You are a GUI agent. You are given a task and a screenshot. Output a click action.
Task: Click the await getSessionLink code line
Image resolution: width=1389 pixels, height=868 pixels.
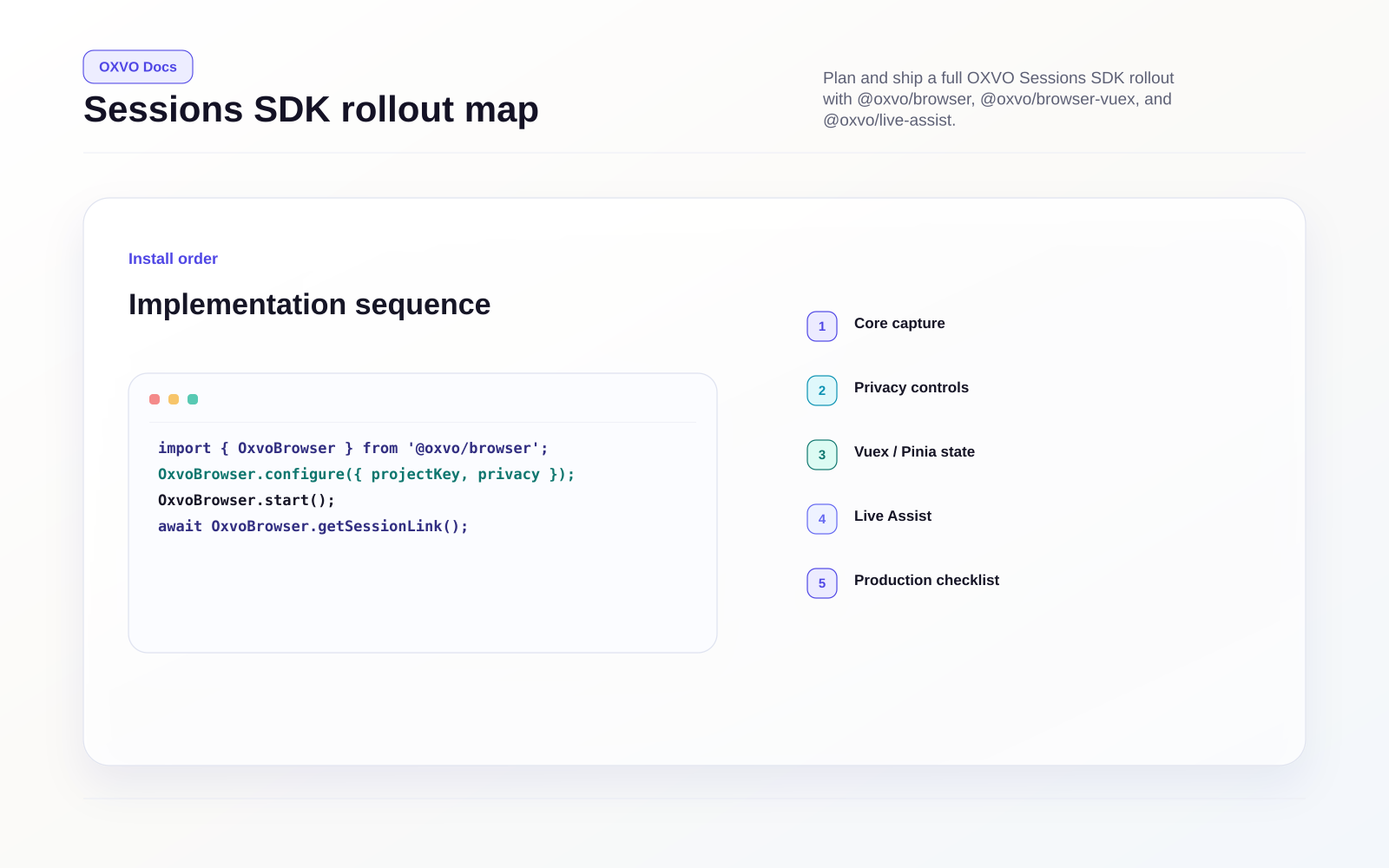pos(313,526)
